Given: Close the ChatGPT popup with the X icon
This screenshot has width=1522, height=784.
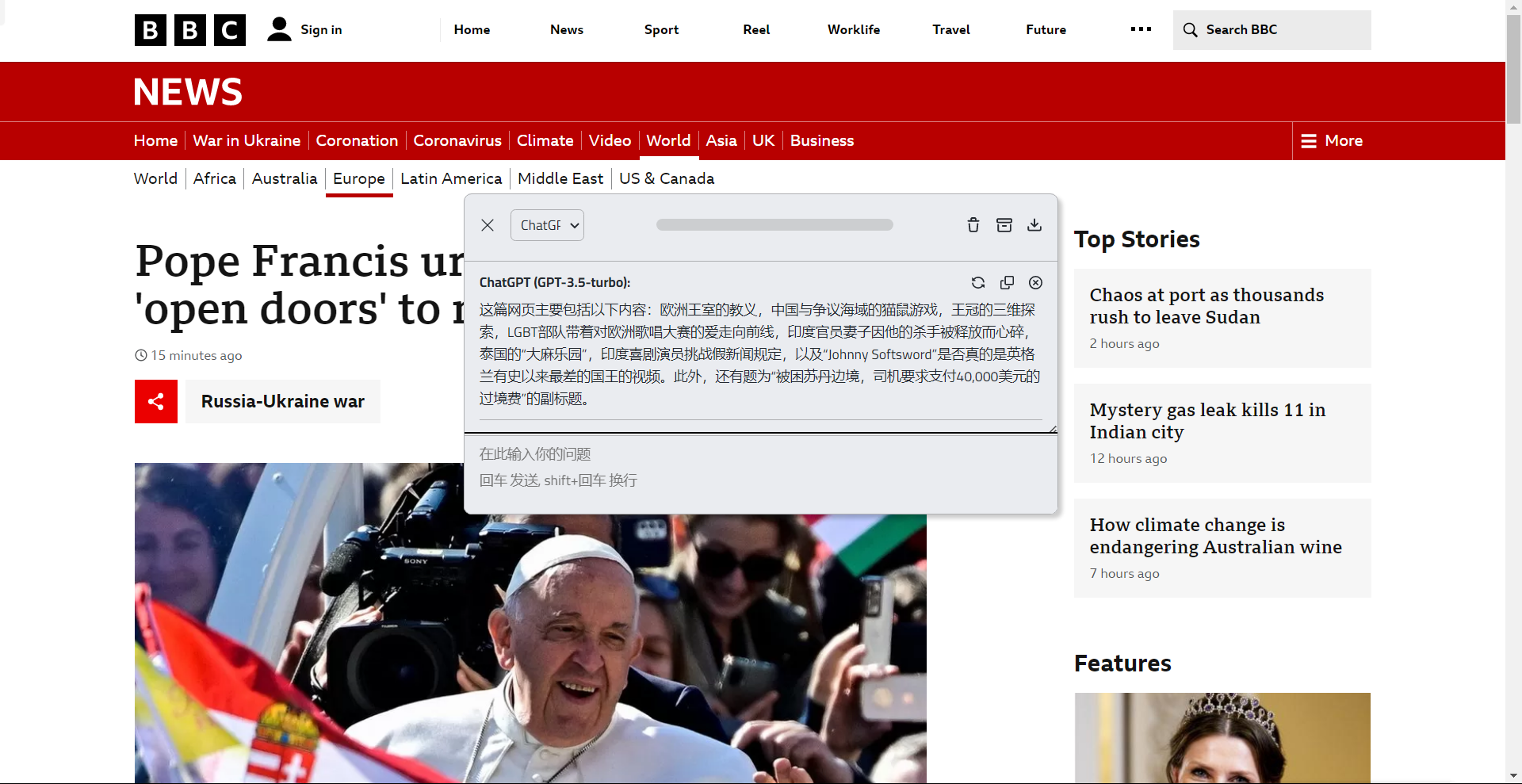Looking at the screenshot, I should pyautogui.click(x=488, y=225).
